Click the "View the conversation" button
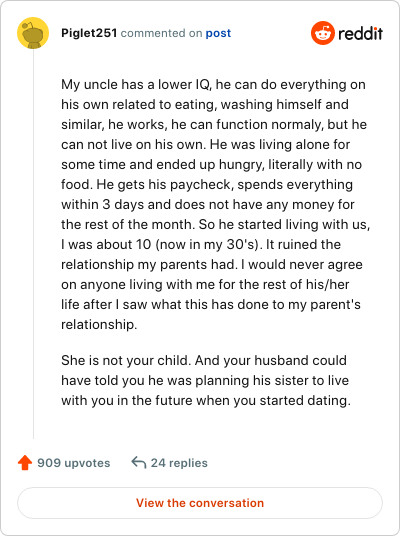Image resolution: width=400 pixels, height=536 pixels. pyautogui.click(x=200, y=503)
